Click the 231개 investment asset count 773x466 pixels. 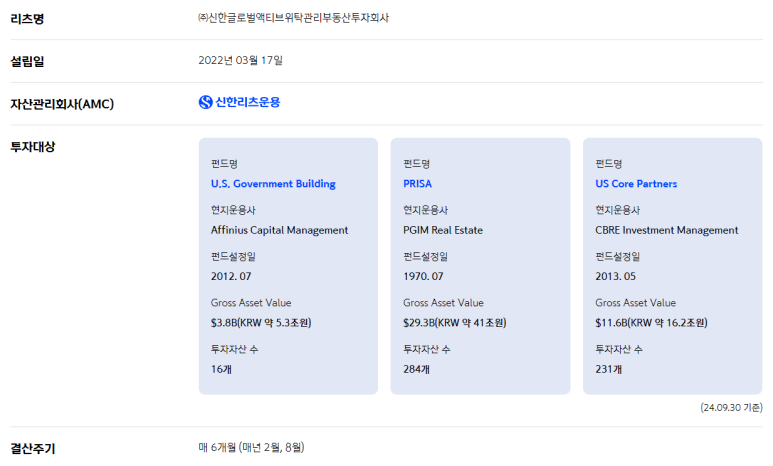[x=608, y=369]
